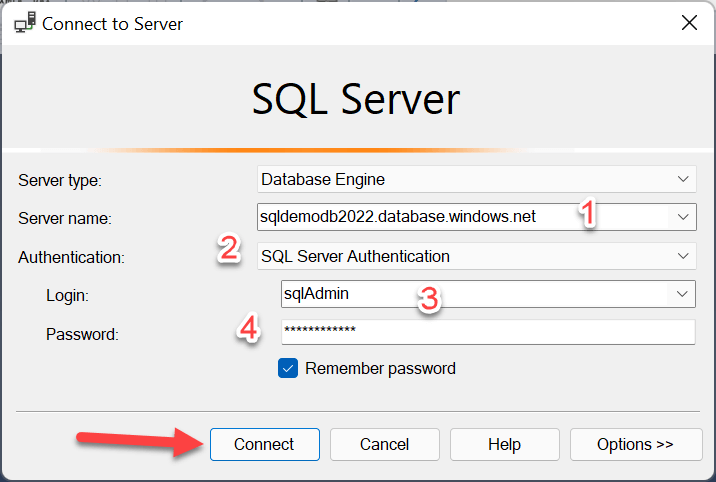Focus the Password input field
Image resolution: width=716 pixels, height=482 pixels.
[488, 332]
